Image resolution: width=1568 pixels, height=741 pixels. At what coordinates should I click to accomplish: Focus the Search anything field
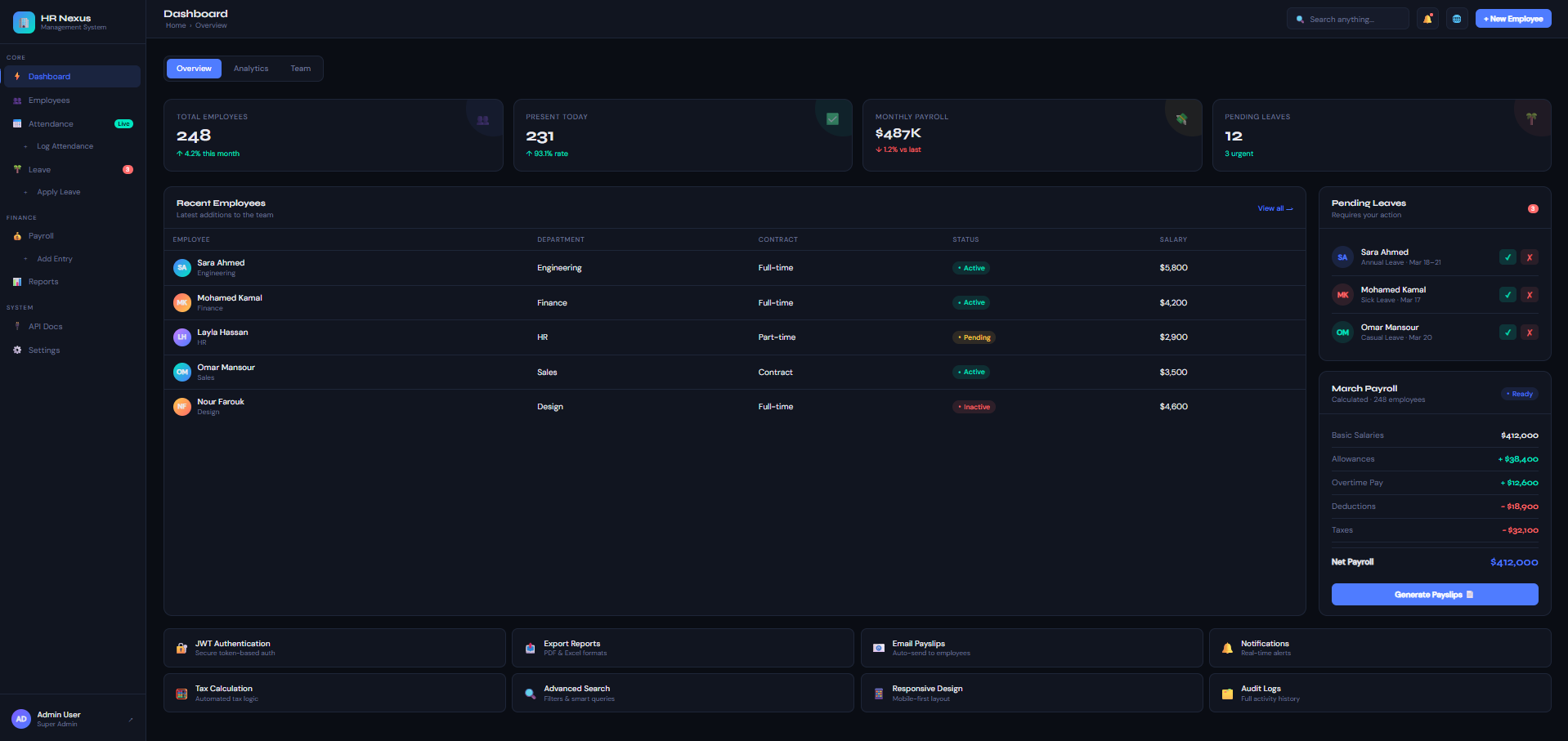[x=1348, y=19]
